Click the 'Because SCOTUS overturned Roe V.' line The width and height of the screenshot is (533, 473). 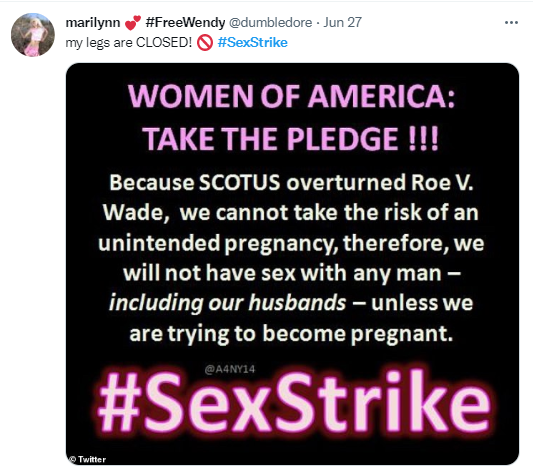(x=291, y=183)
